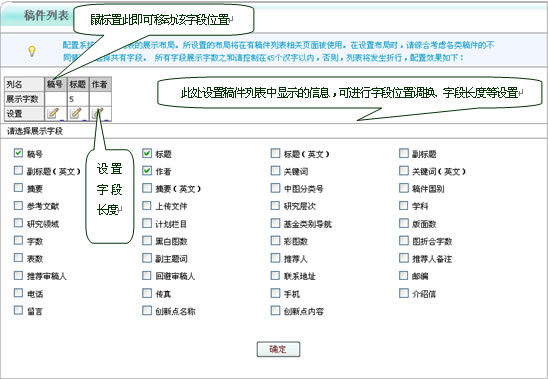Image resolution: width=548 pixels, height=379 pixels.
Task: Check the 推荐审稿人 checkbox
Action: pos(18,275)
